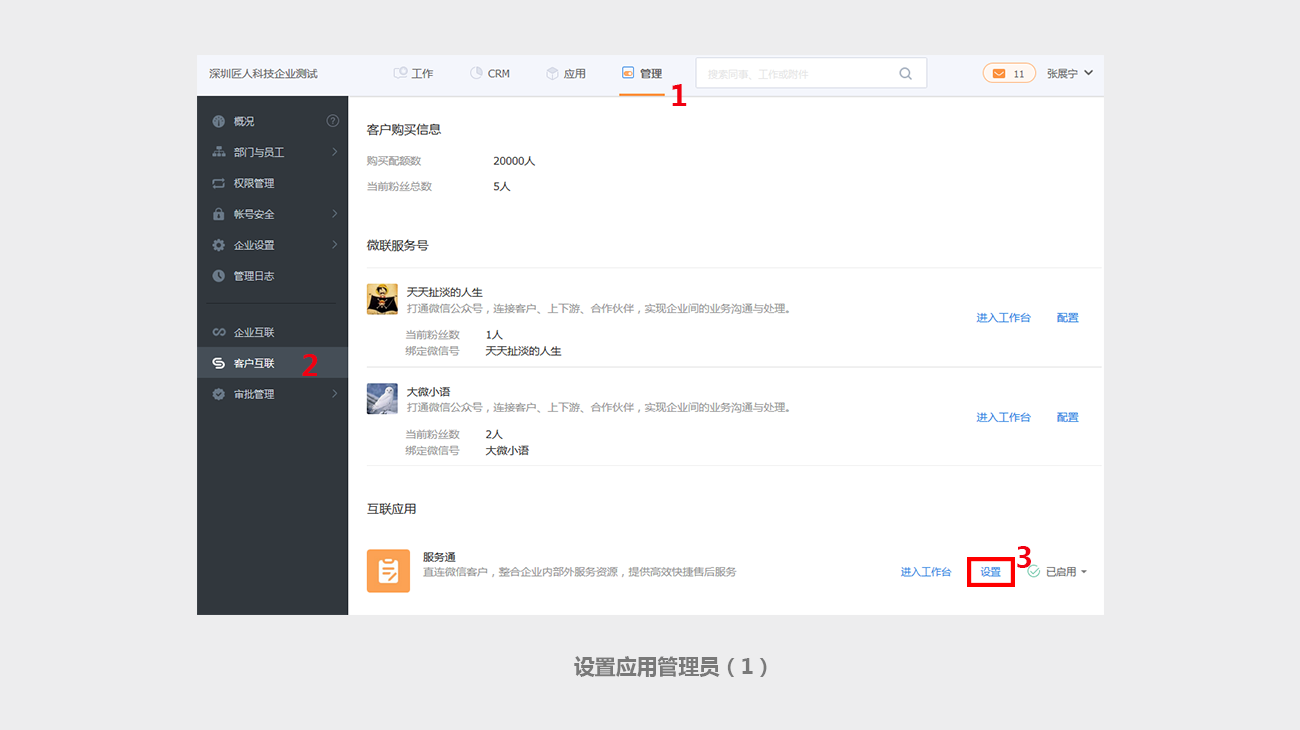Open the 已启用 status dropdown
This screenshot has height=730, width=1300.
(1066, 572)
